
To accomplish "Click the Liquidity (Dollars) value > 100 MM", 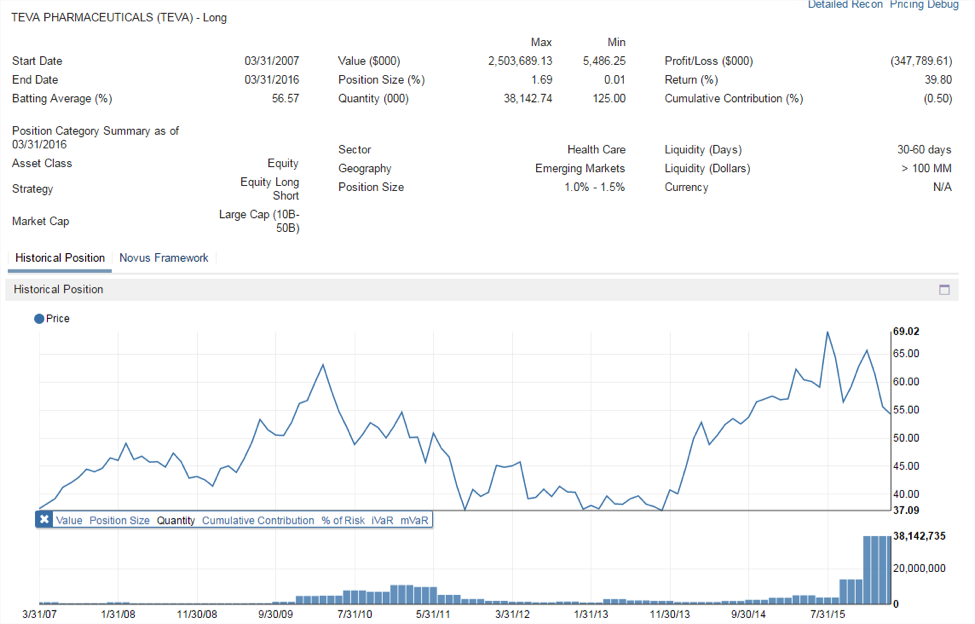I will click(x=926, y=168).
